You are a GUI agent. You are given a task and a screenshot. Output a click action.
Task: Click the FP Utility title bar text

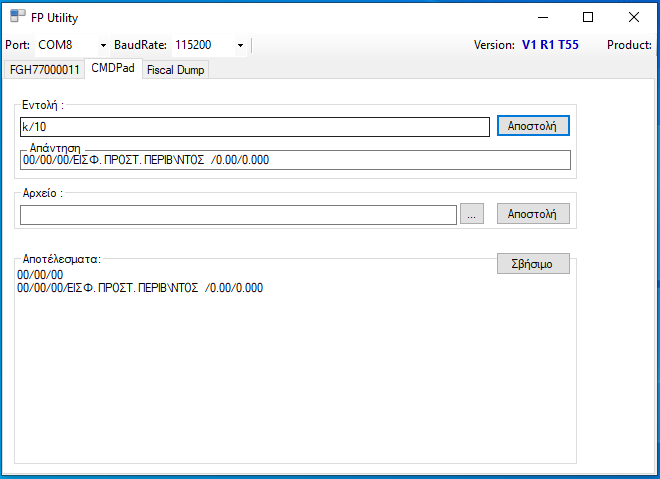(55, 17)
